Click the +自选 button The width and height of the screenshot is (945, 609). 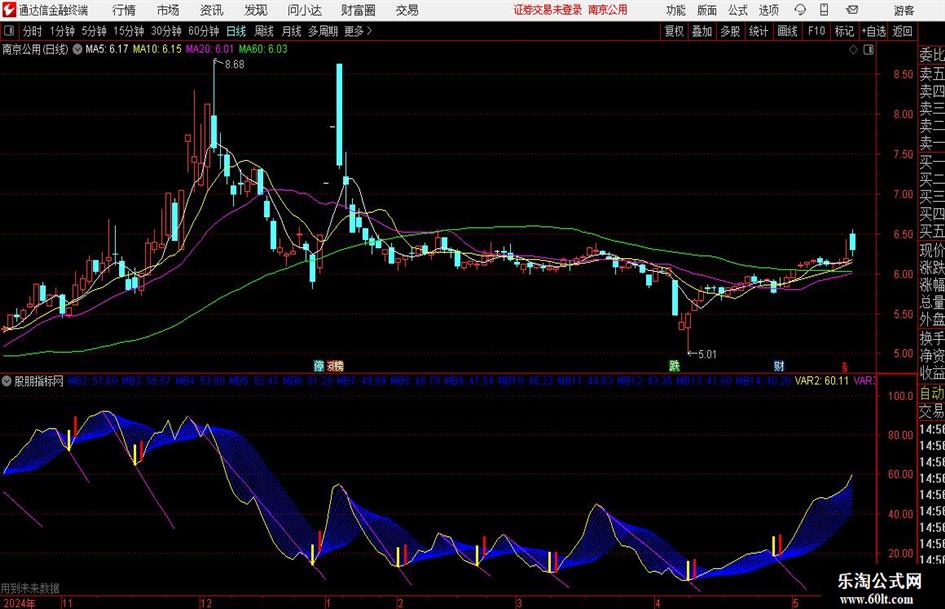coord(874,31)
